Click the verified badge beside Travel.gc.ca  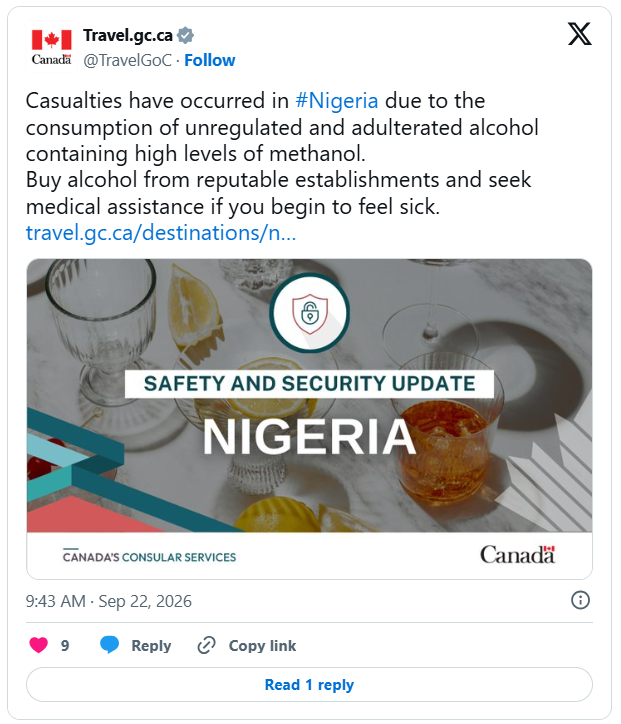(186, 36)
